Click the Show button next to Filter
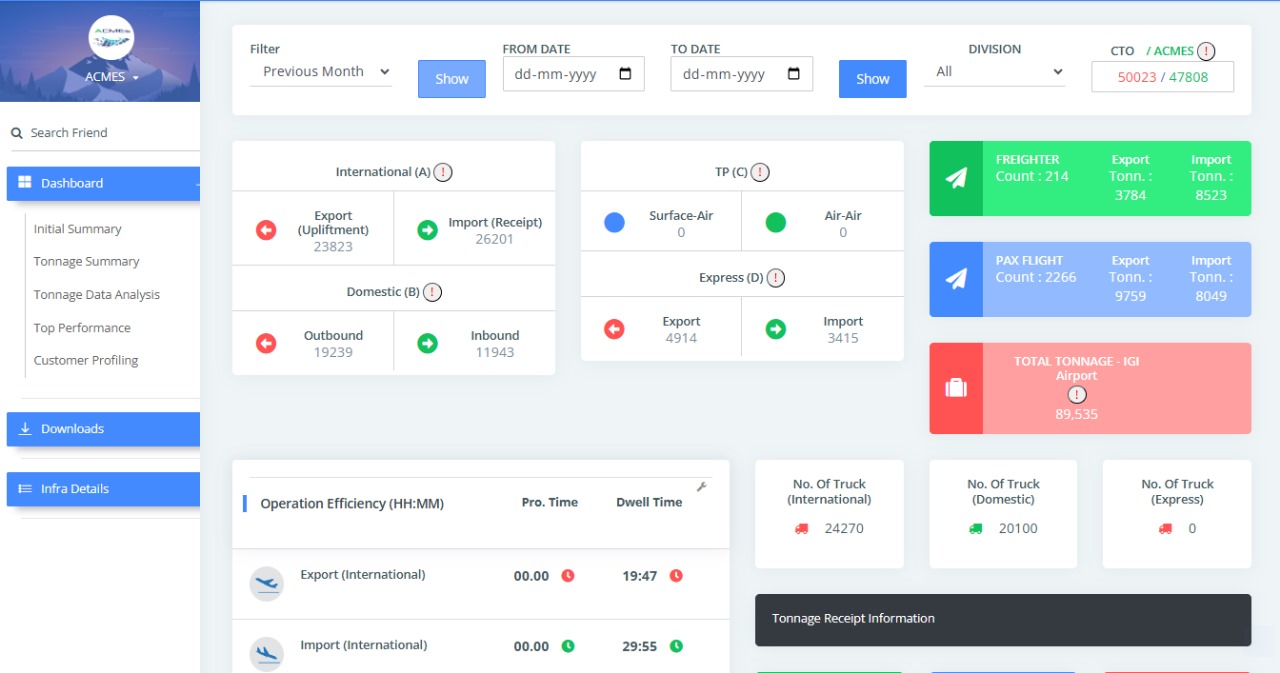The width and height of the screenshot is (1280, 673). [451, 79]
